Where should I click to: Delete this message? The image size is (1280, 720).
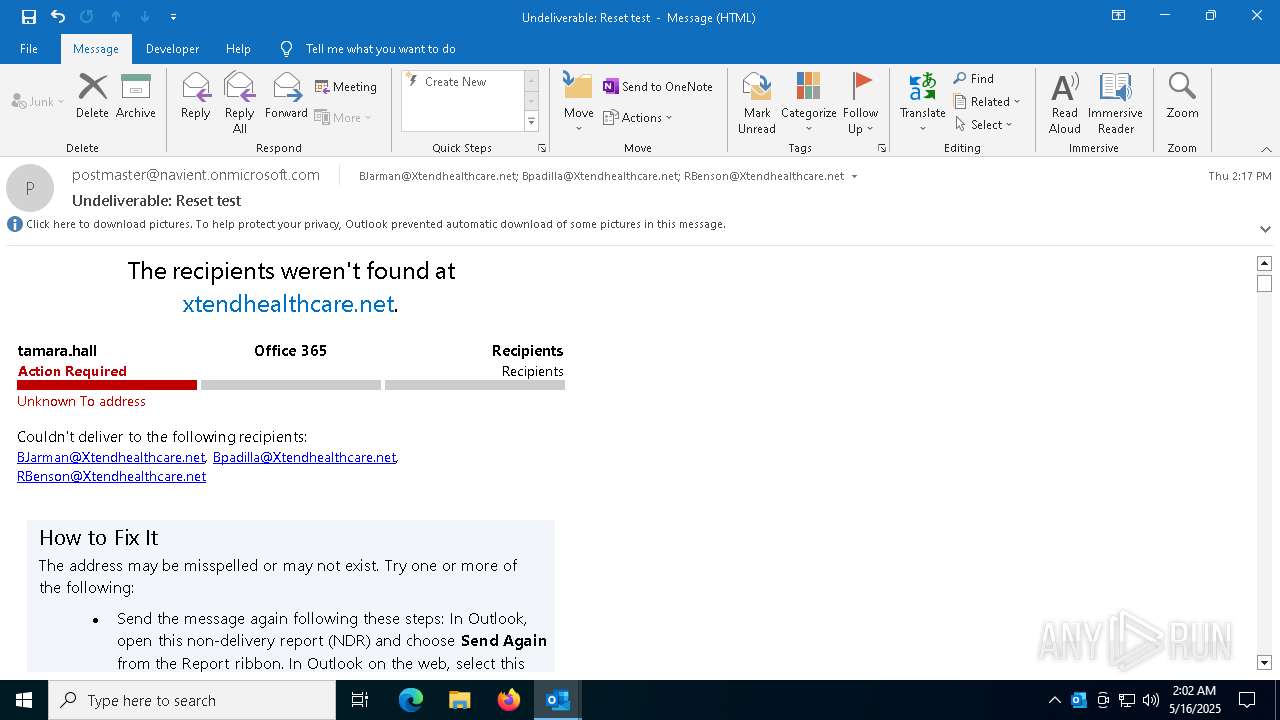[92, 96]
